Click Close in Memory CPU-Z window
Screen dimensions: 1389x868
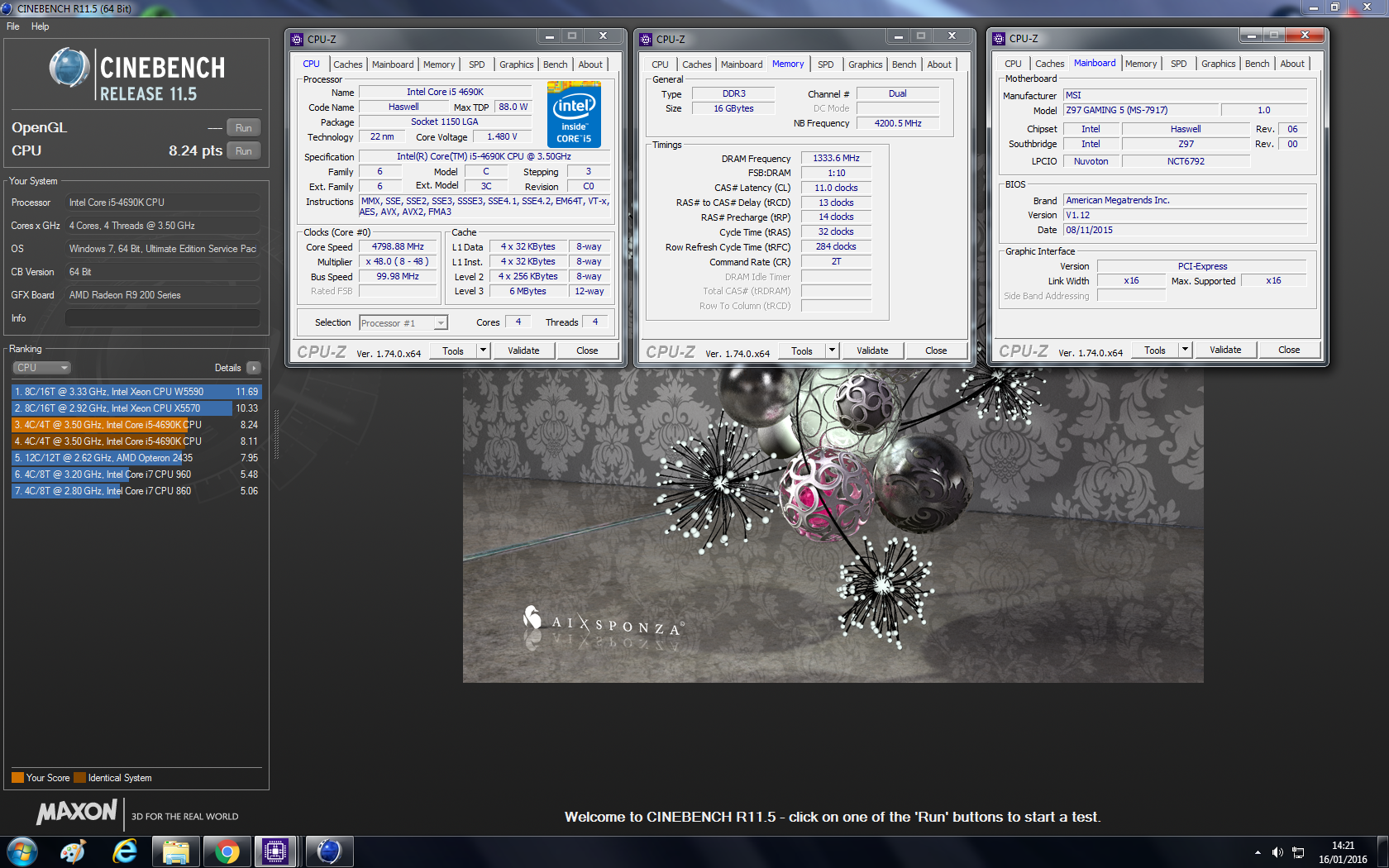pos(936,351)
